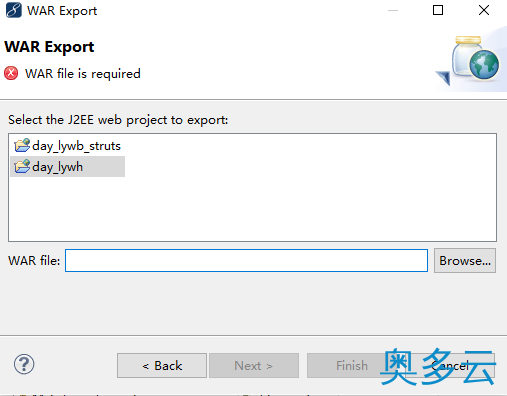Screen dimensions: 507x396
Task: Go to the previous page with Back
Action: 162,366
